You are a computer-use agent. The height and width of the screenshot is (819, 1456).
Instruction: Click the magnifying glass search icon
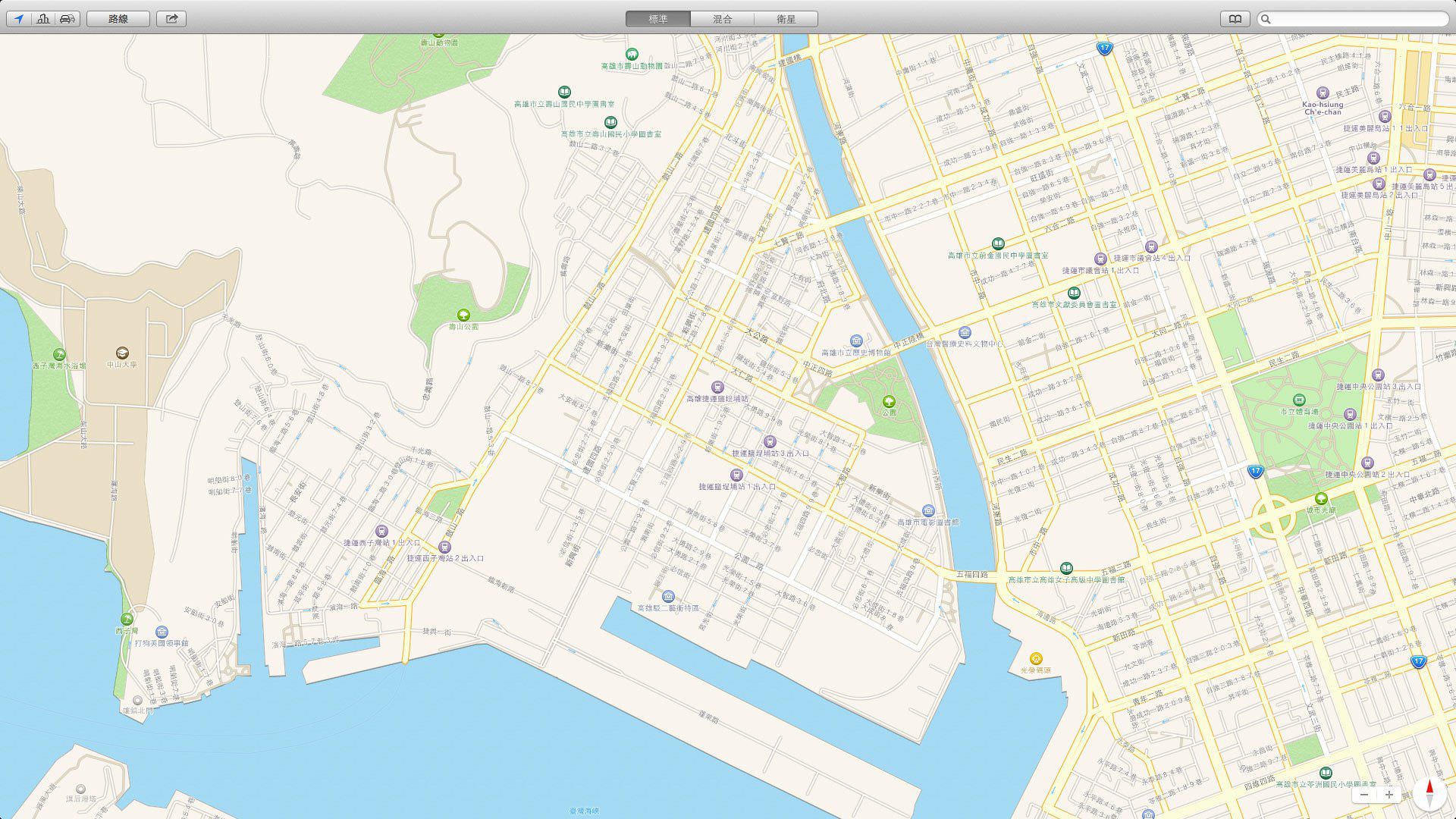1265,19
